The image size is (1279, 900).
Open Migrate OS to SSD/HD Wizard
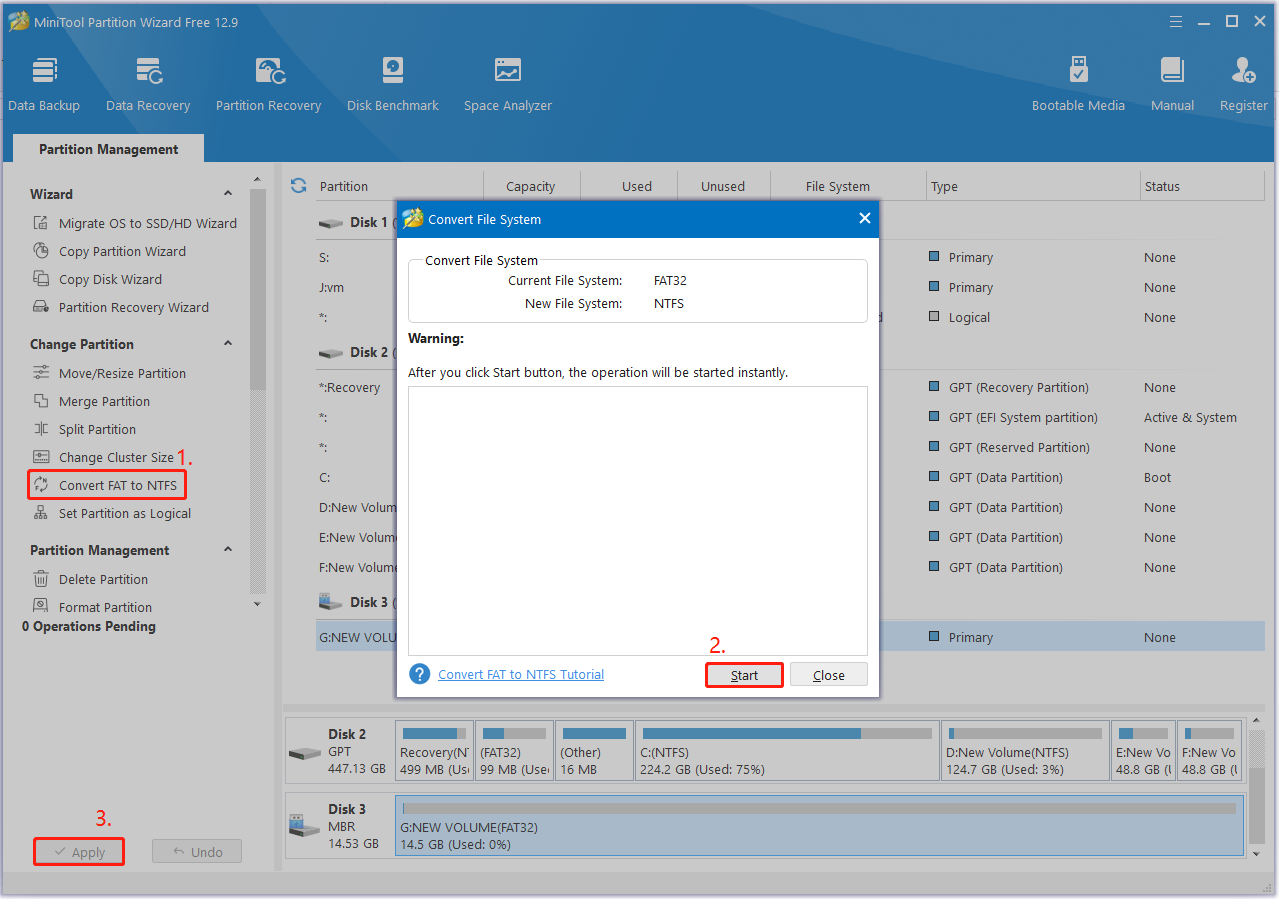tap(135, 223)
